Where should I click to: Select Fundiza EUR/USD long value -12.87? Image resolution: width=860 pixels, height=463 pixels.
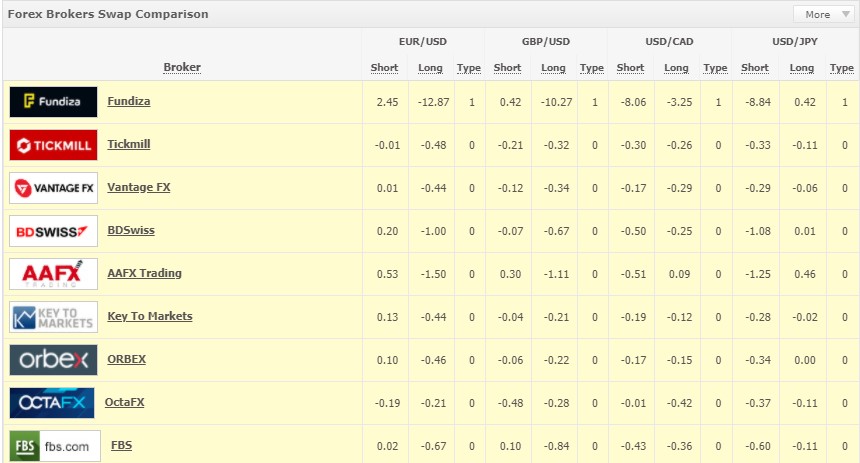tap(433, 102)
